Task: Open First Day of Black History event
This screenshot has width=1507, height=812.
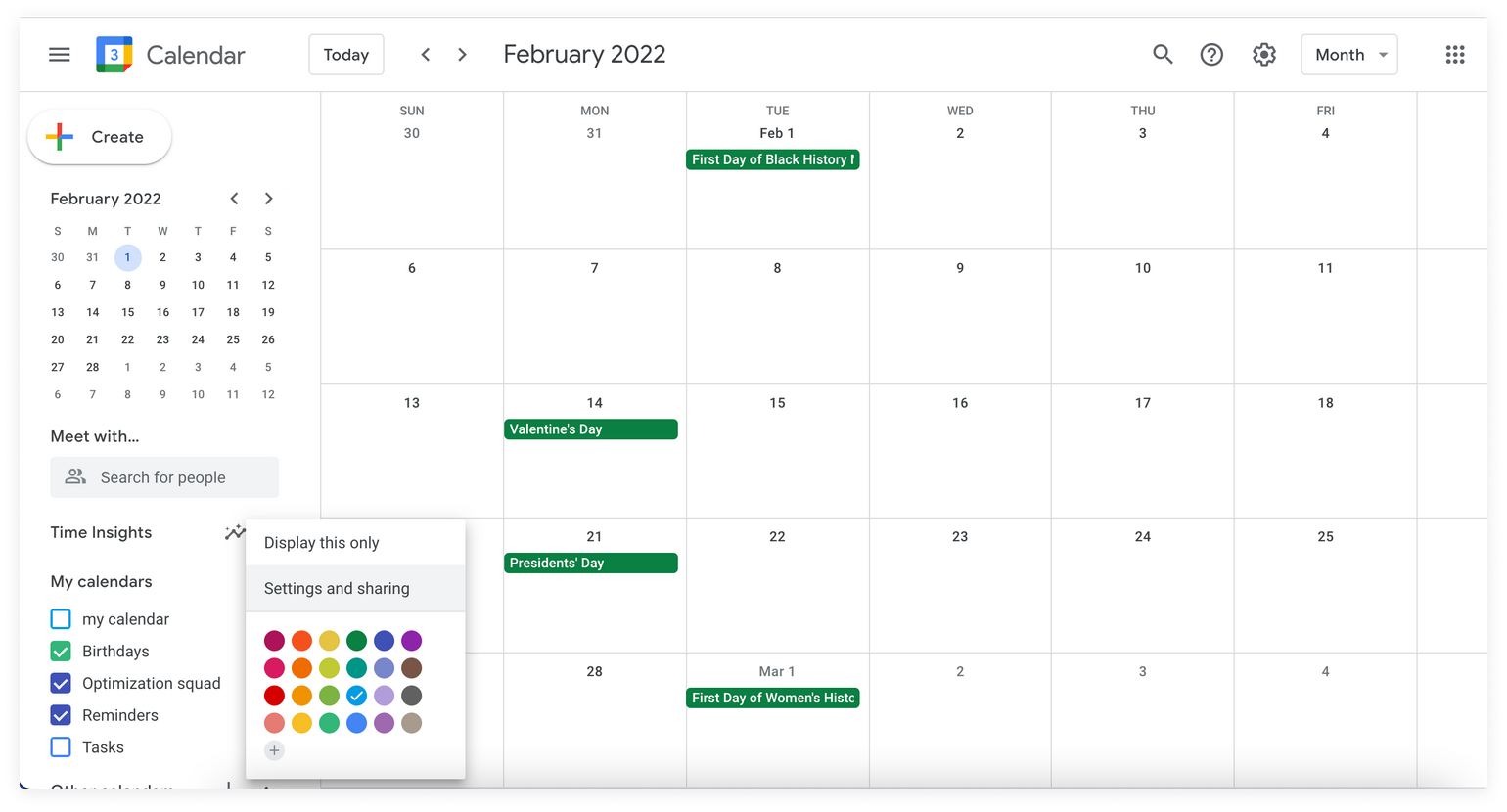Action: (x=773, y=159)
